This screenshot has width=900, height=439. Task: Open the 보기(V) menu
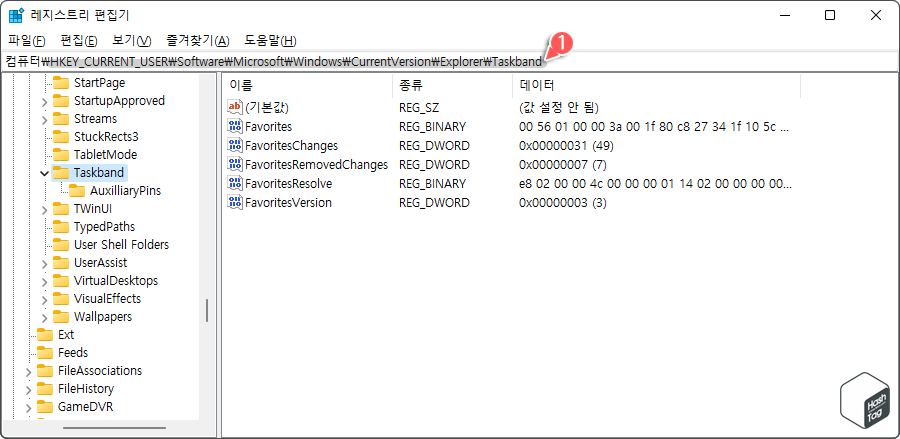click(131, 41)
